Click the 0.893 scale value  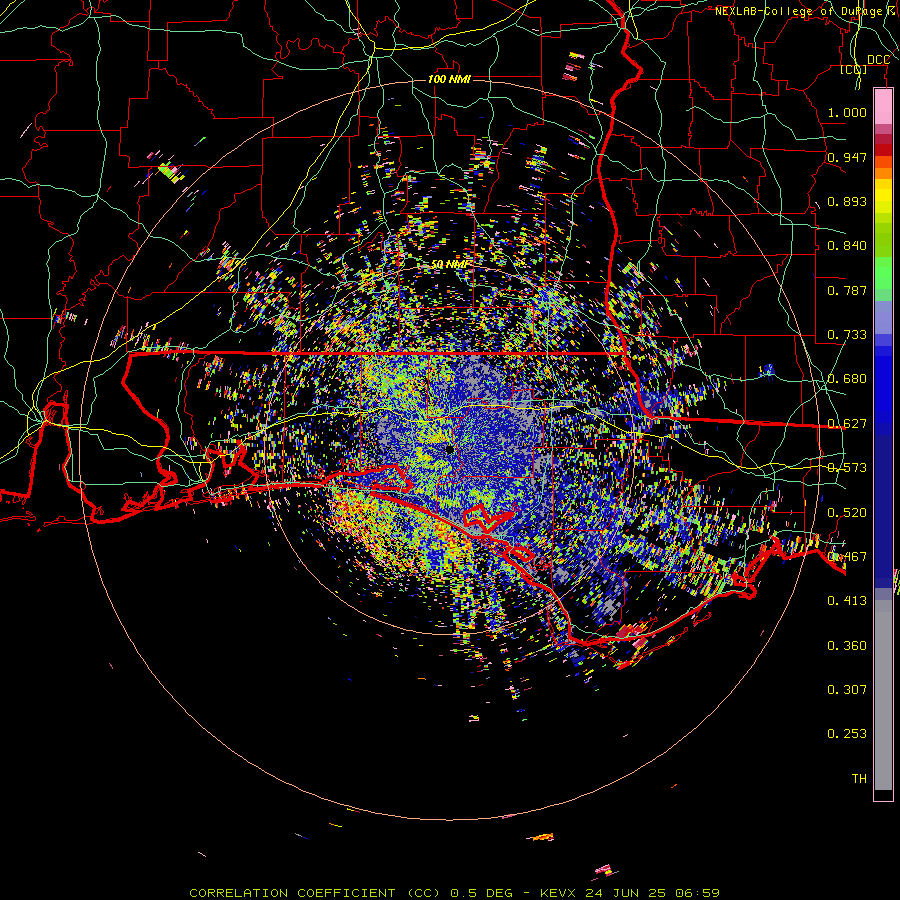[847, 201]
